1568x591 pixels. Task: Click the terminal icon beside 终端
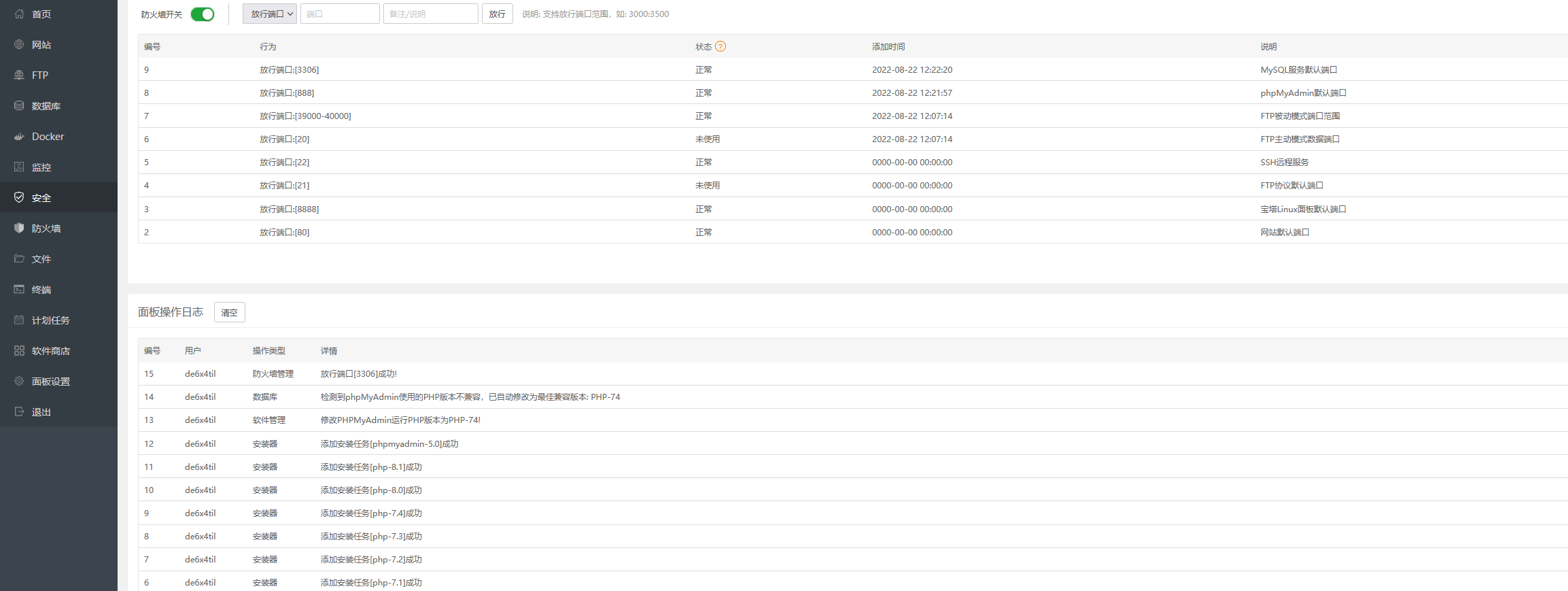[x=19, y=289]
